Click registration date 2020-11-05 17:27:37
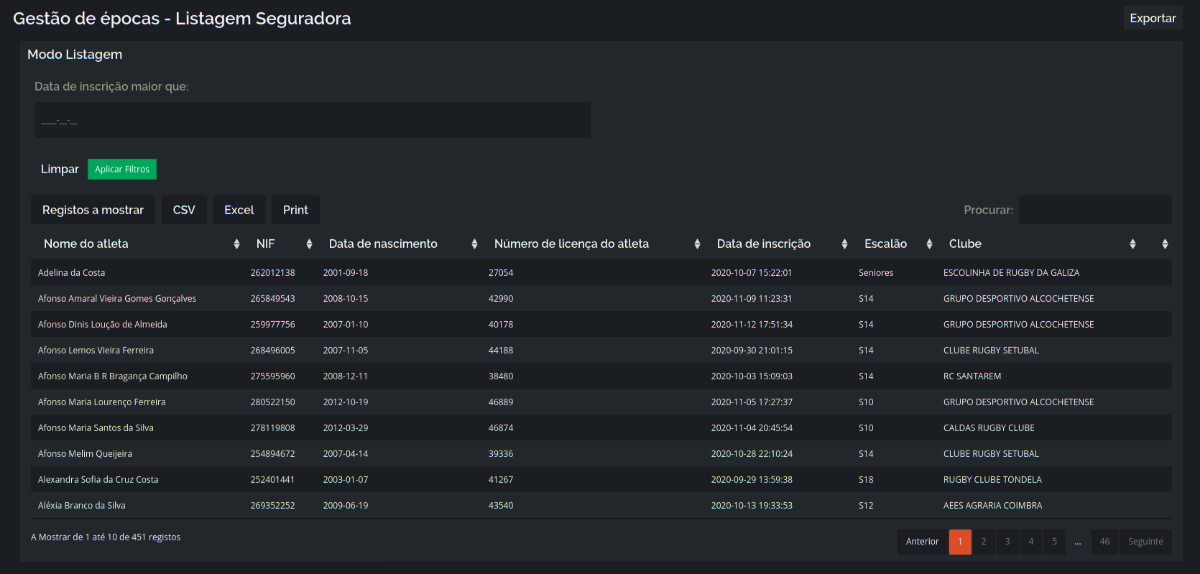The image size is (1200, 574). coord(751,402)
